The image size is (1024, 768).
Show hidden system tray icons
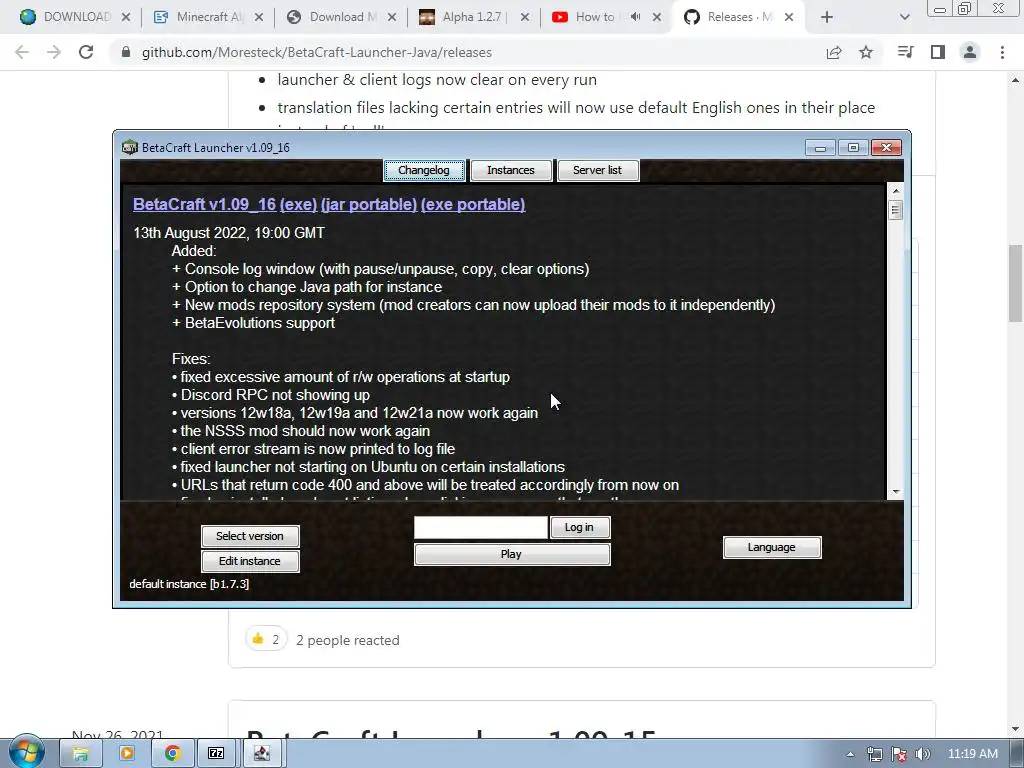coord(850,754)
